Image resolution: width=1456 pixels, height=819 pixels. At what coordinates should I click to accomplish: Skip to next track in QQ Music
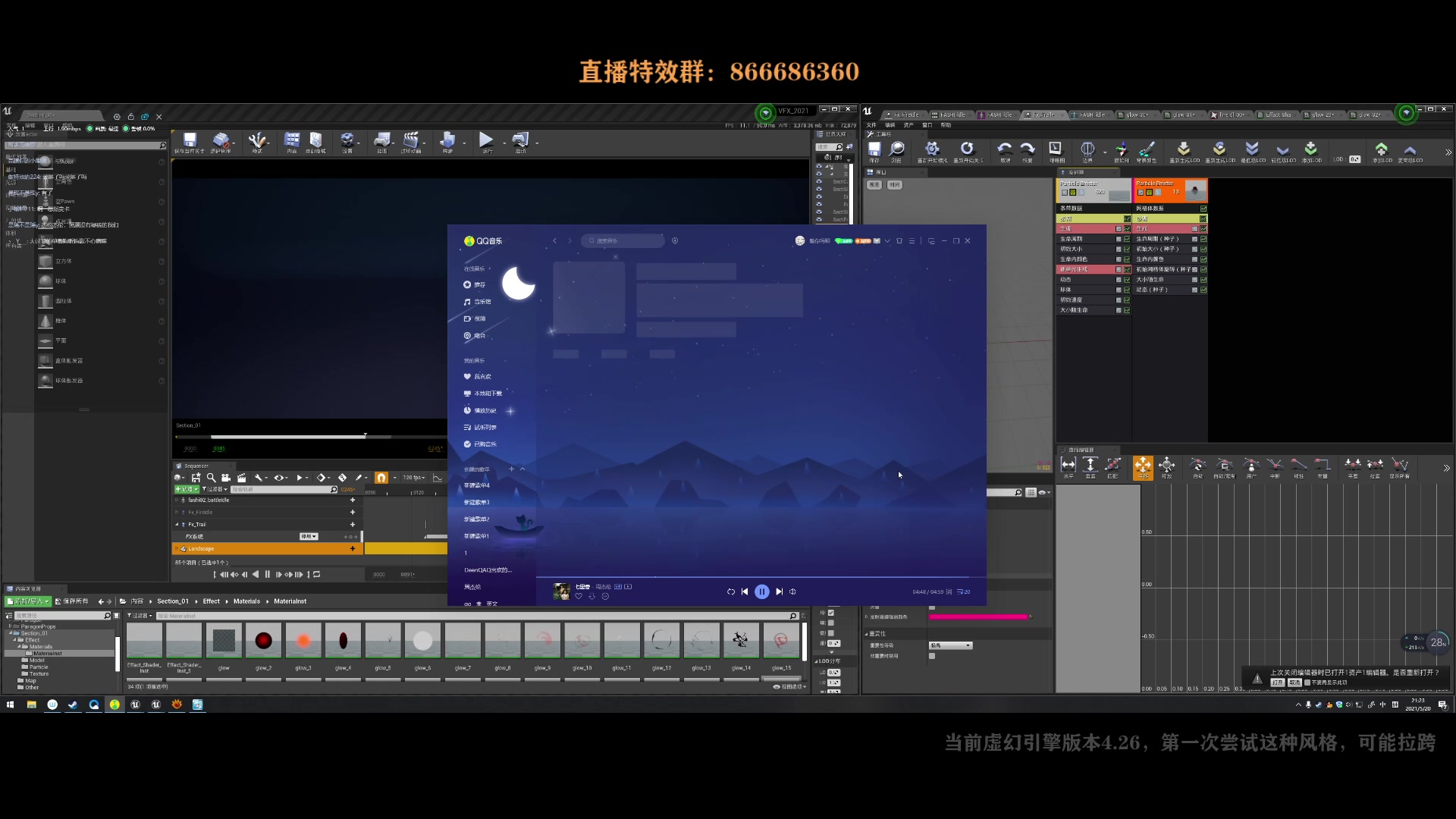[779, 591]
